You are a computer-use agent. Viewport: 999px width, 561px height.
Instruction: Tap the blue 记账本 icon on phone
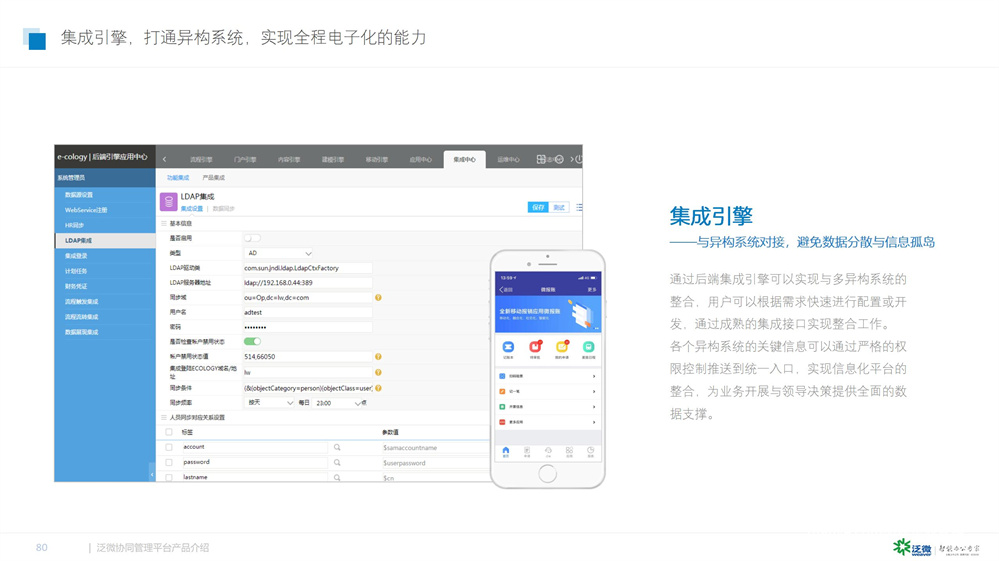tap(508, 347)
